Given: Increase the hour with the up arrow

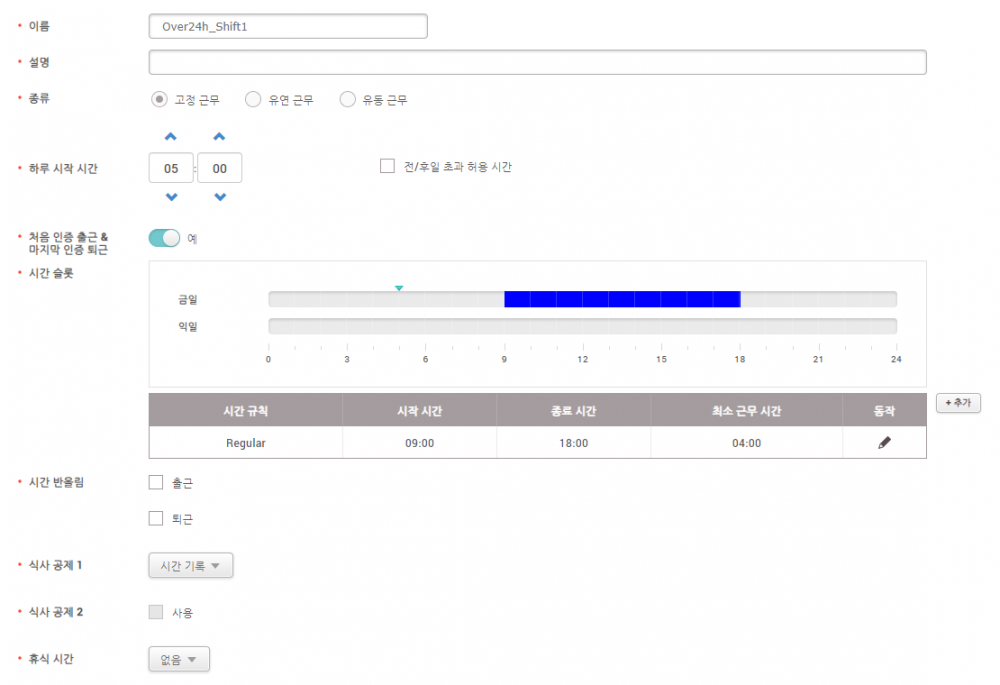Looking at the screenshot, I should (x=171, y=137).
